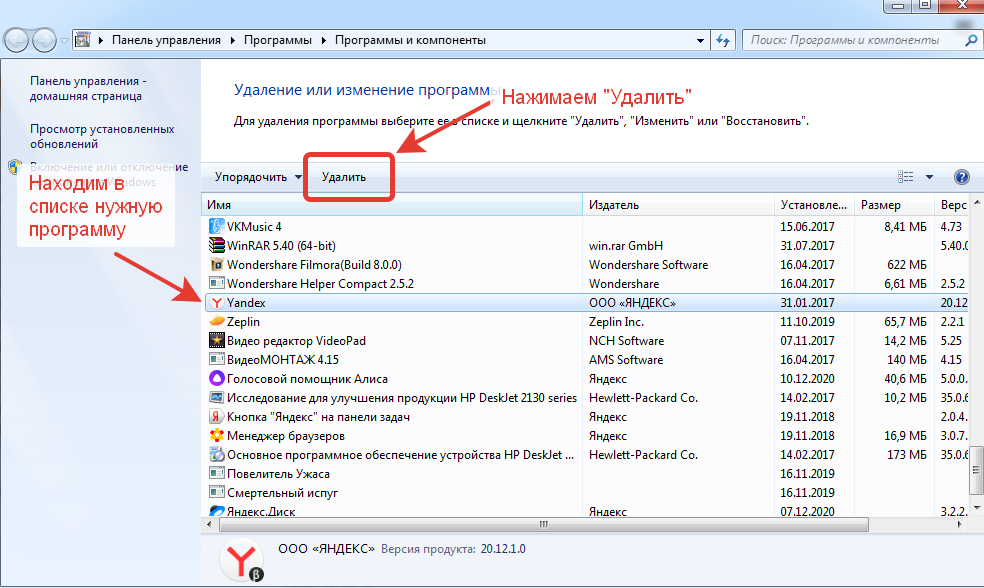Image resolution: width=984 pixels, height=588 pixels.
Task: Open the view options dropdown arrow
Action: pos(929,177)
